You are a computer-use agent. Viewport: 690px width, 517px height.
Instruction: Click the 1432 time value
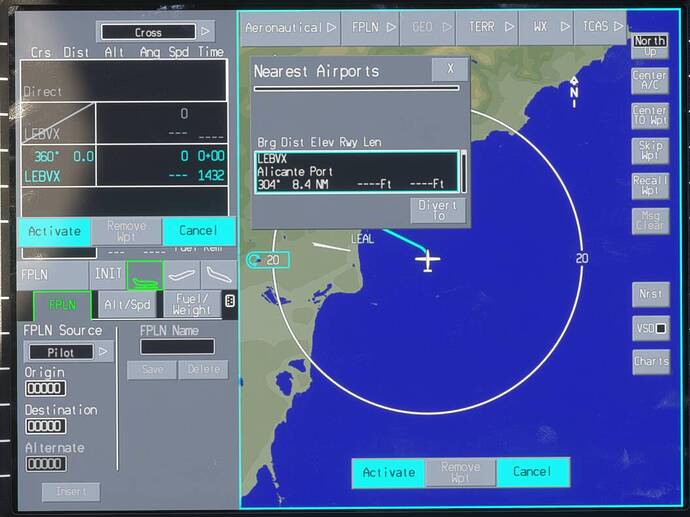pyautogui.click(x=211, y=176)
